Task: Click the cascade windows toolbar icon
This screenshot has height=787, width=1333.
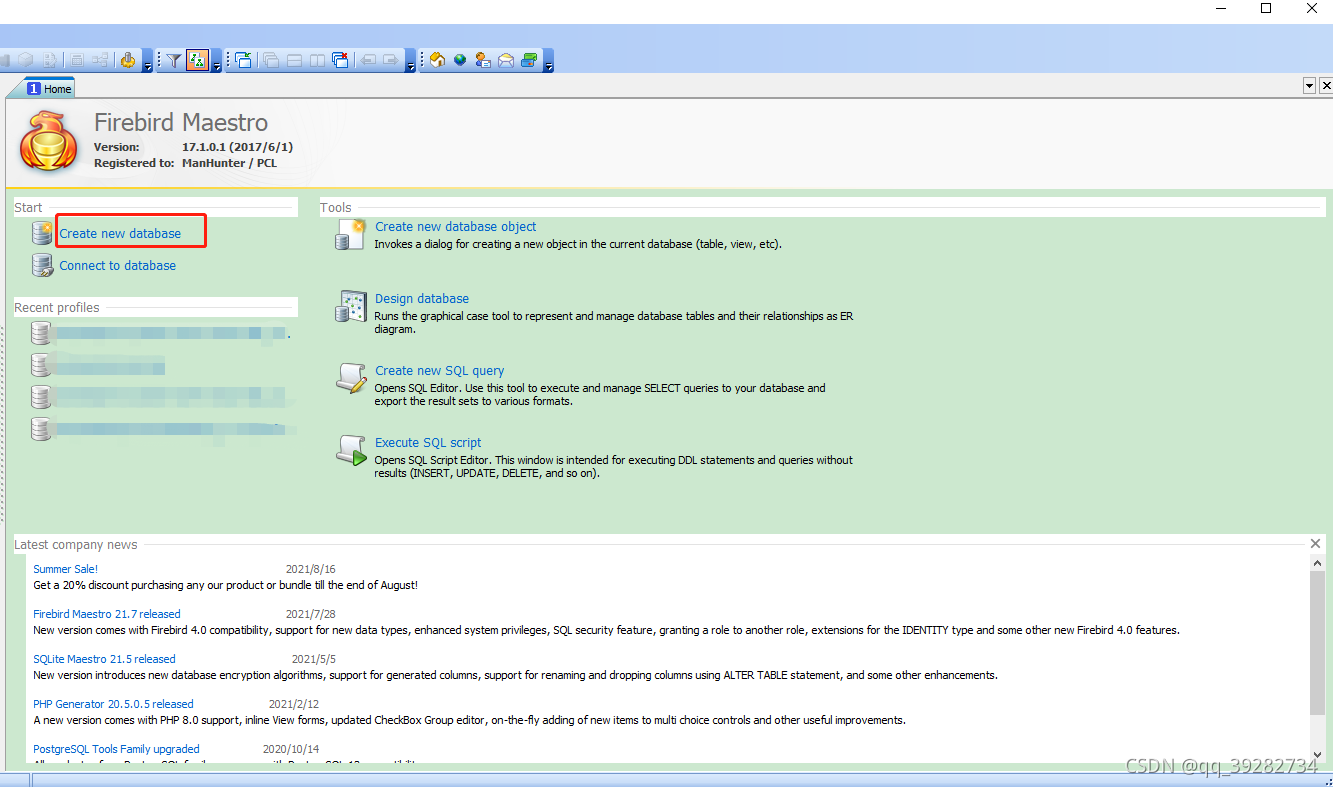Action: pyautogui.click(x=271, y=61)
